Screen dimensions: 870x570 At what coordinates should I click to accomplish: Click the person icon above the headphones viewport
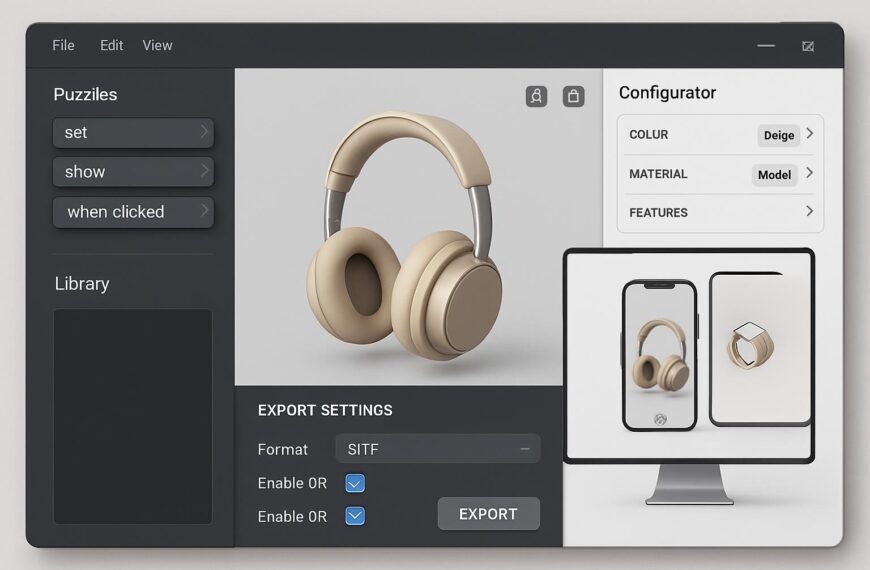pos(536,96)
